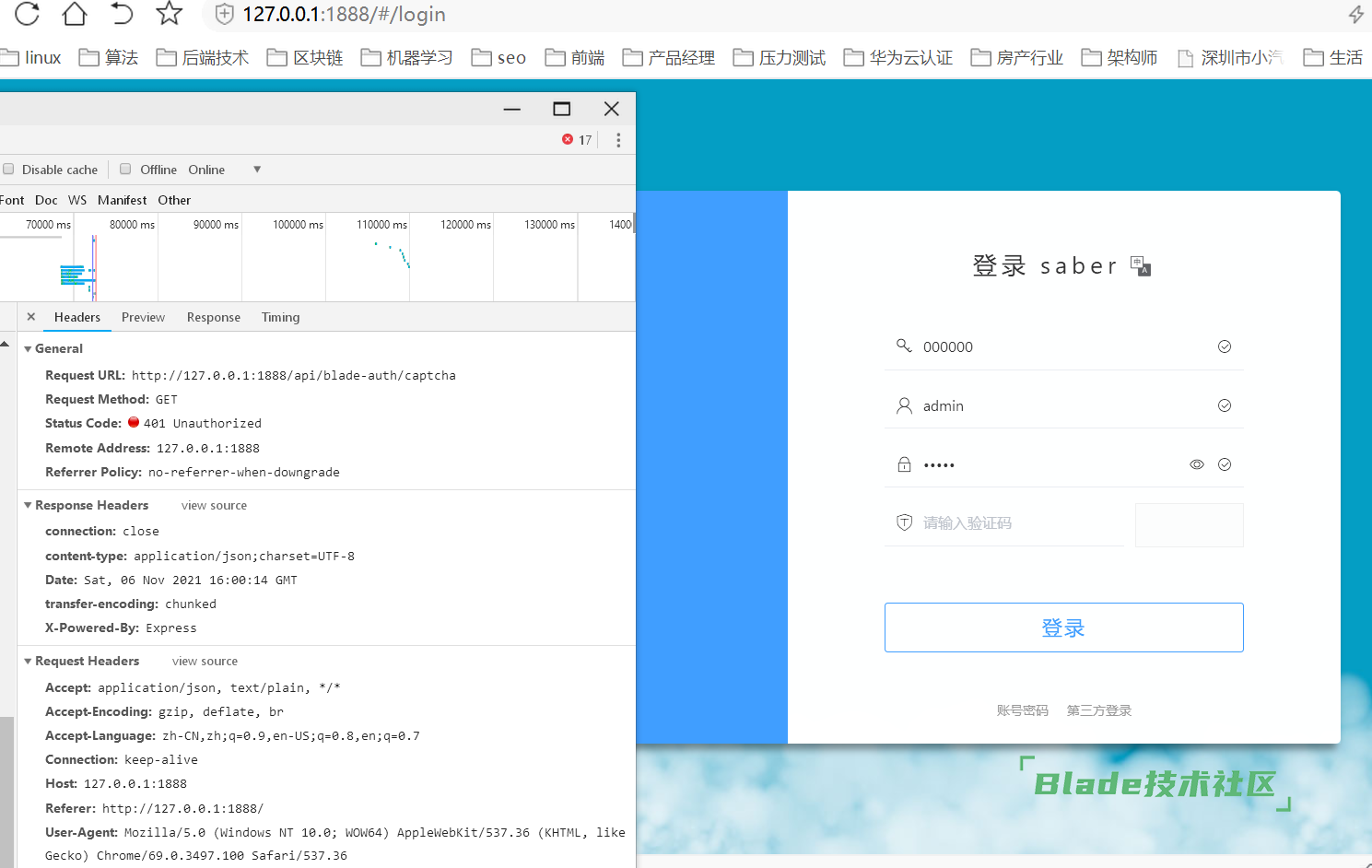Click the 请输入验证码 captcha input field

(1004, 523)
